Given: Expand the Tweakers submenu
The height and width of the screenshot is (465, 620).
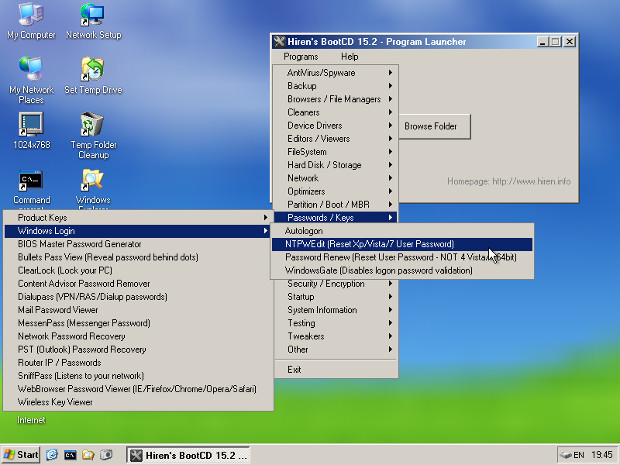Looking at the screenshot, I should point(336,336).
